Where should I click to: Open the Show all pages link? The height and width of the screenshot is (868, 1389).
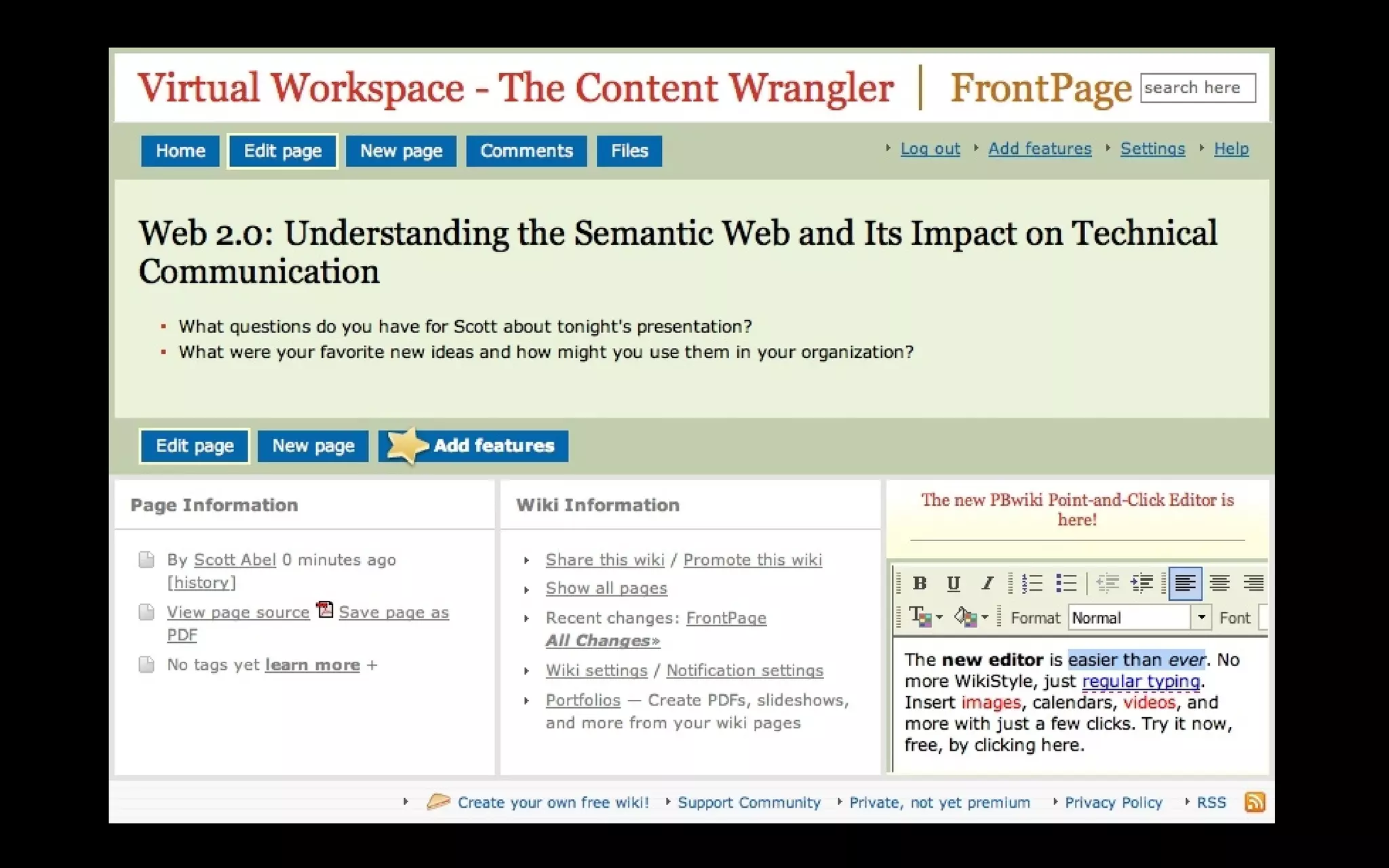pos(606,589)
